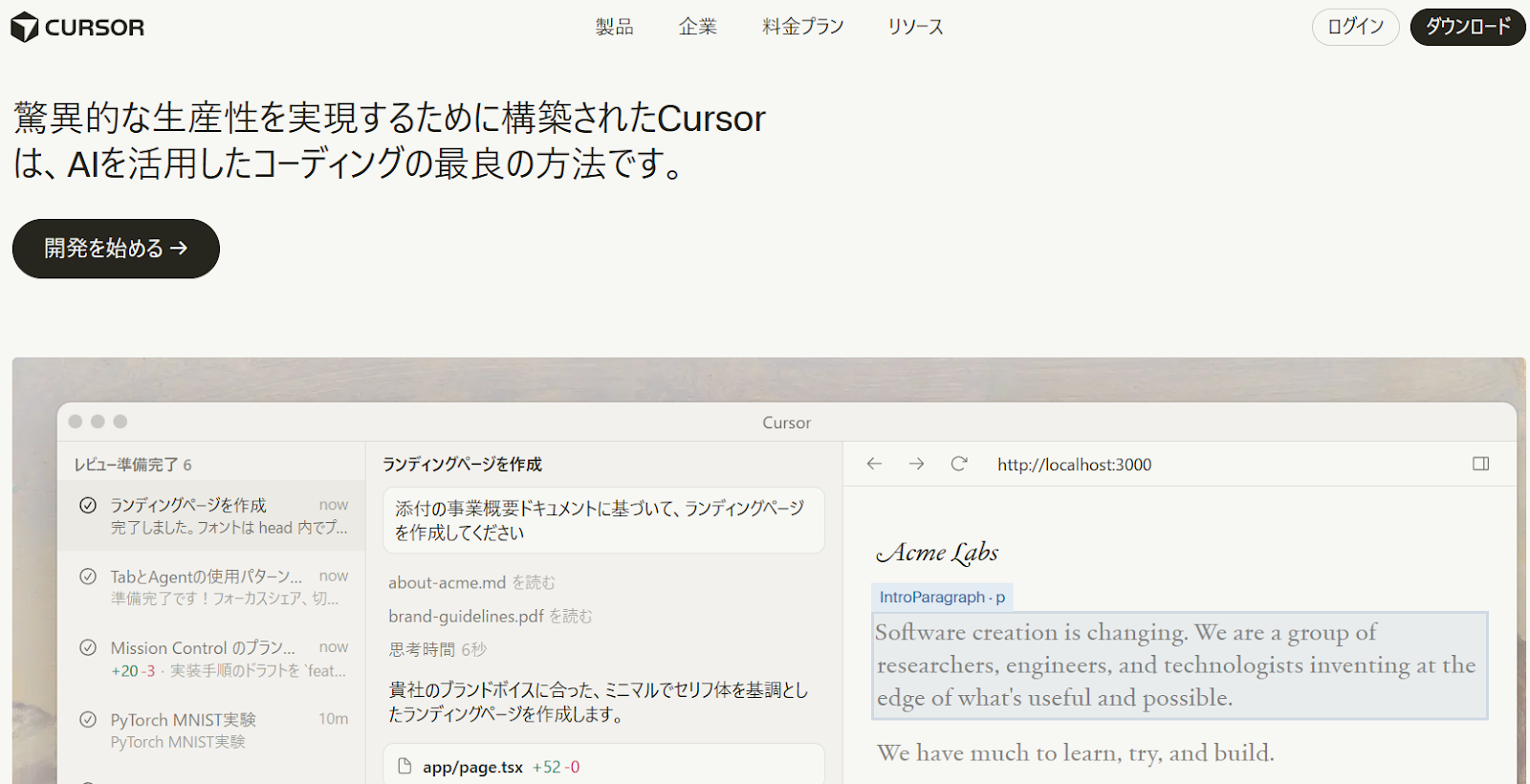The image size is (1530, 784).
Task: Click about-acme.md を読む entry
Action: [x=471, y=582]
